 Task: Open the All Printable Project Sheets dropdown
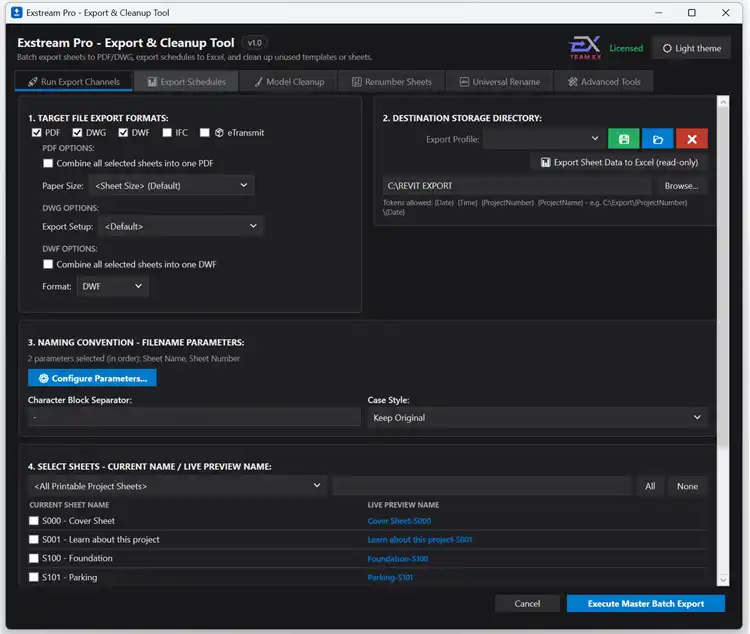point(177,486)
